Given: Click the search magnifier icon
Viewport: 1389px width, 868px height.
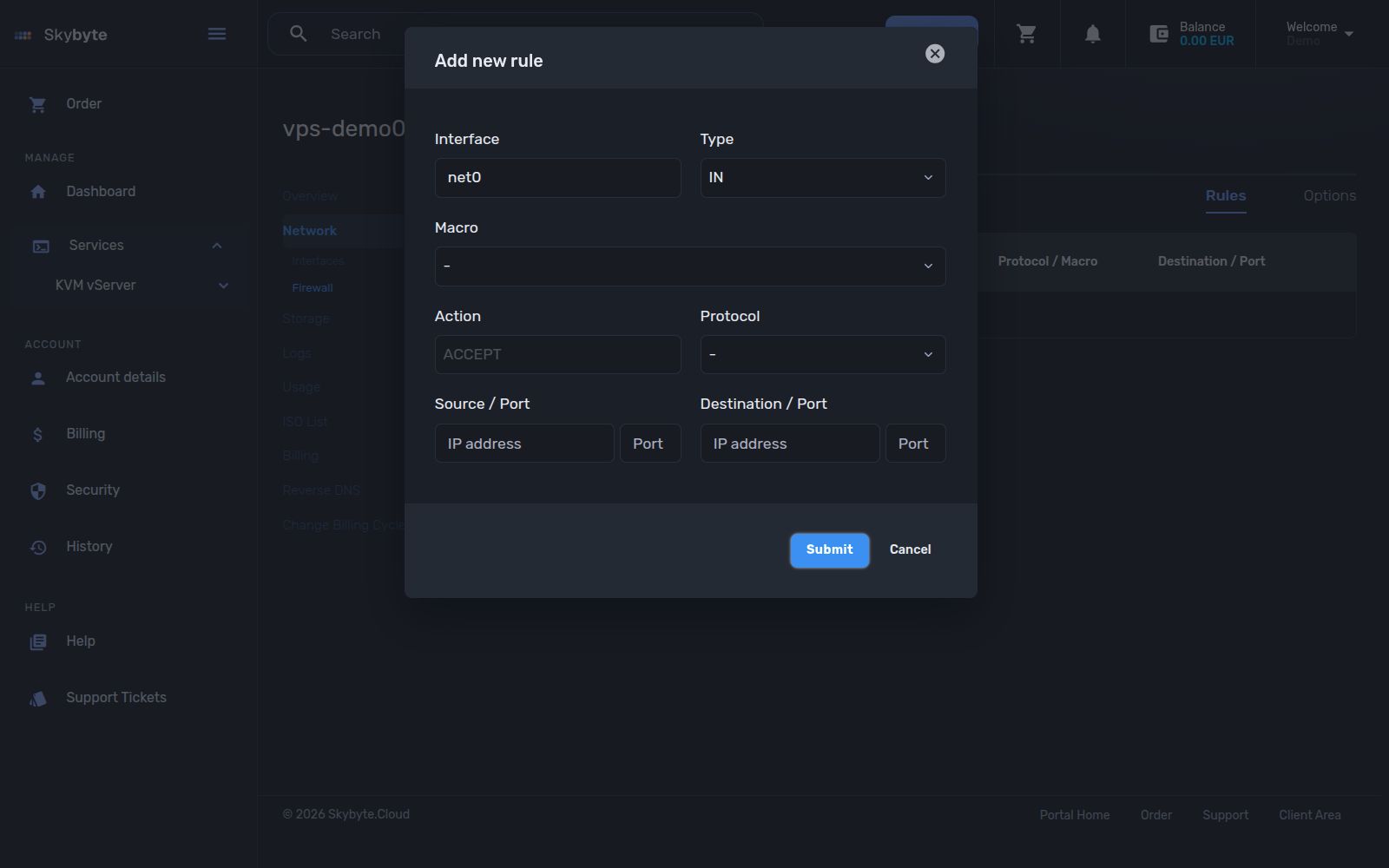Looking at the screenshot, I should pos(299,34).
